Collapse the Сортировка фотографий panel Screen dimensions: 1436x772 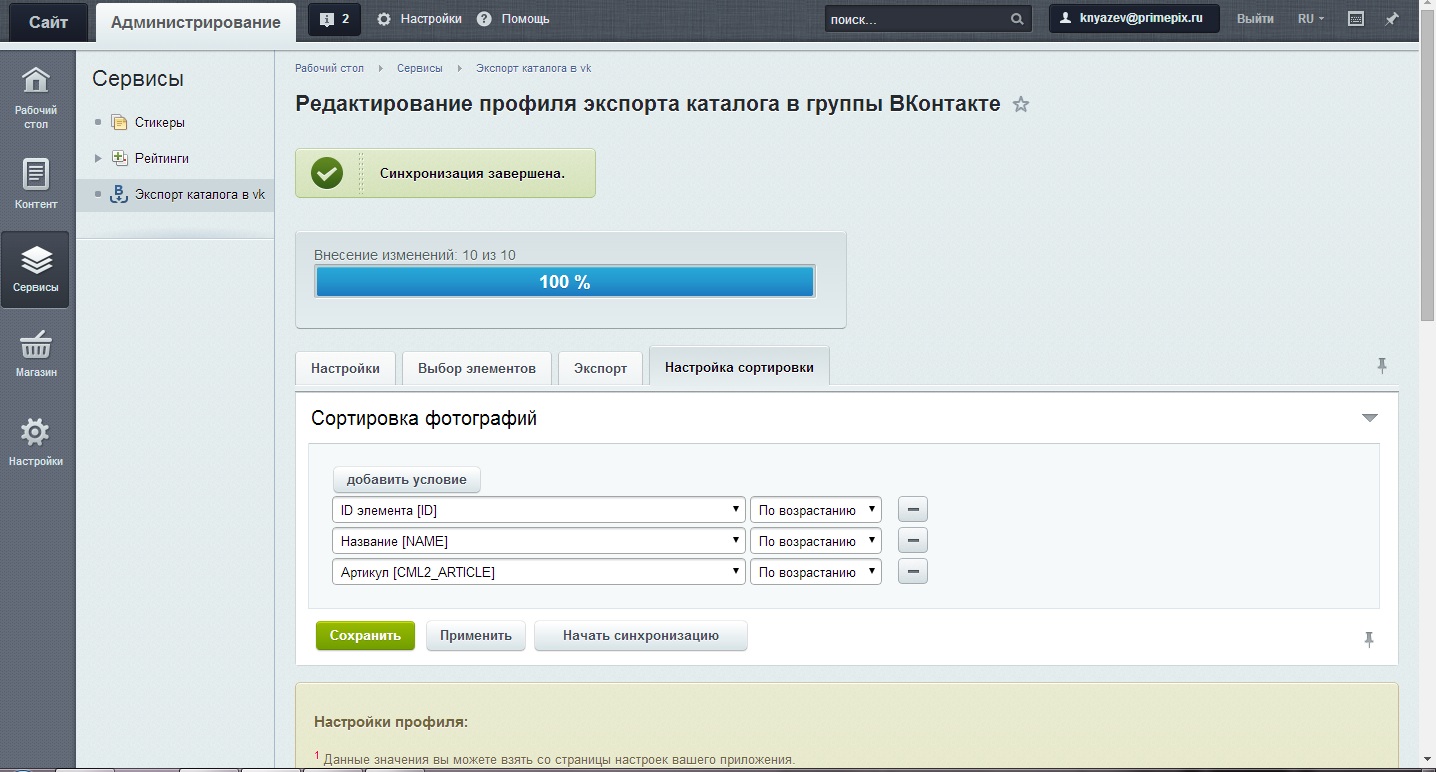point(1370,418)
